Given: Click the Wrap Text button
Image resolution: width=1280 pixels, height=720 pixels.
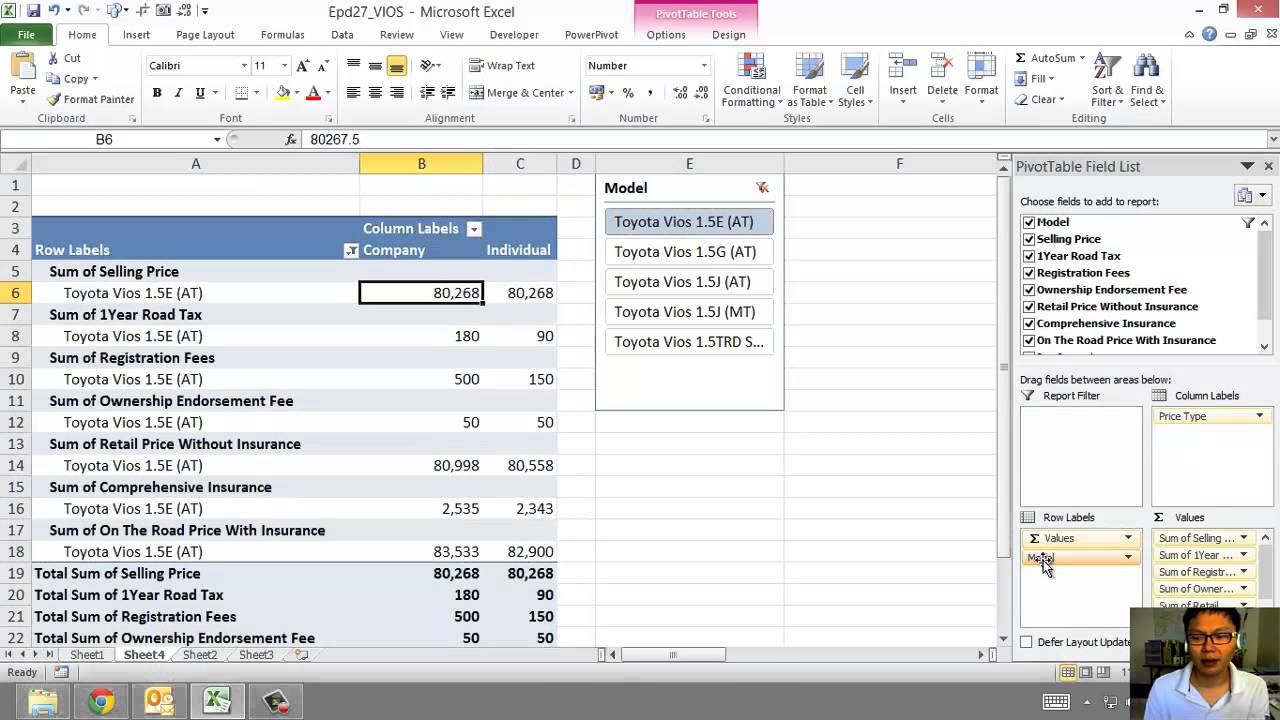Looking at the screenshot, I should (502, 66).
